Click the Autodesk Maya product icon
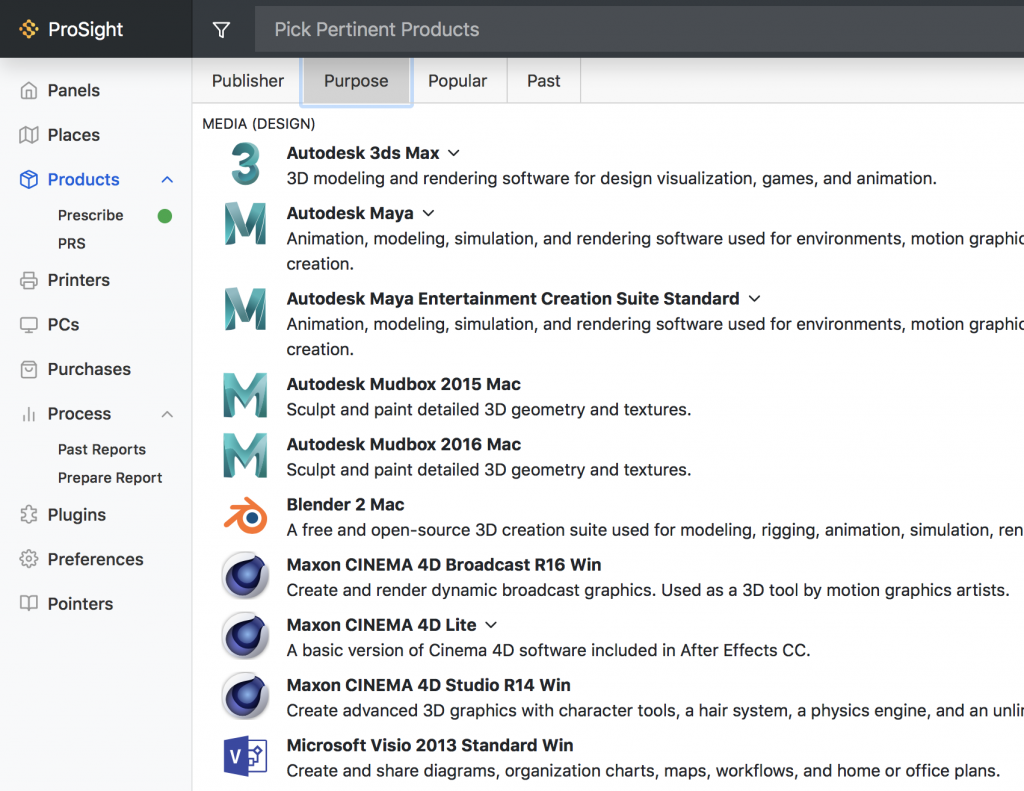1024x791 pixels. coord(246,224)
